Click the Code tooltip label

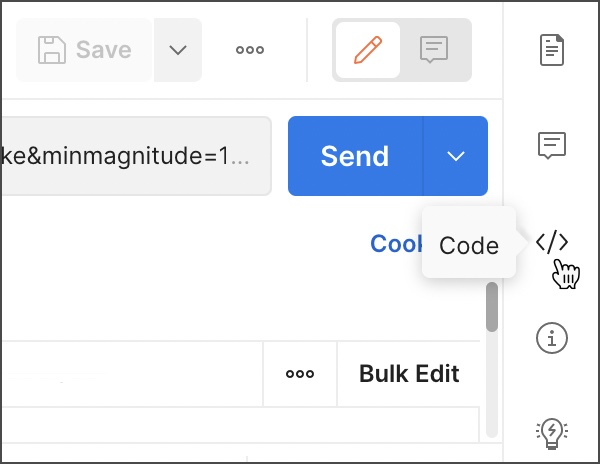click(469, 245)
